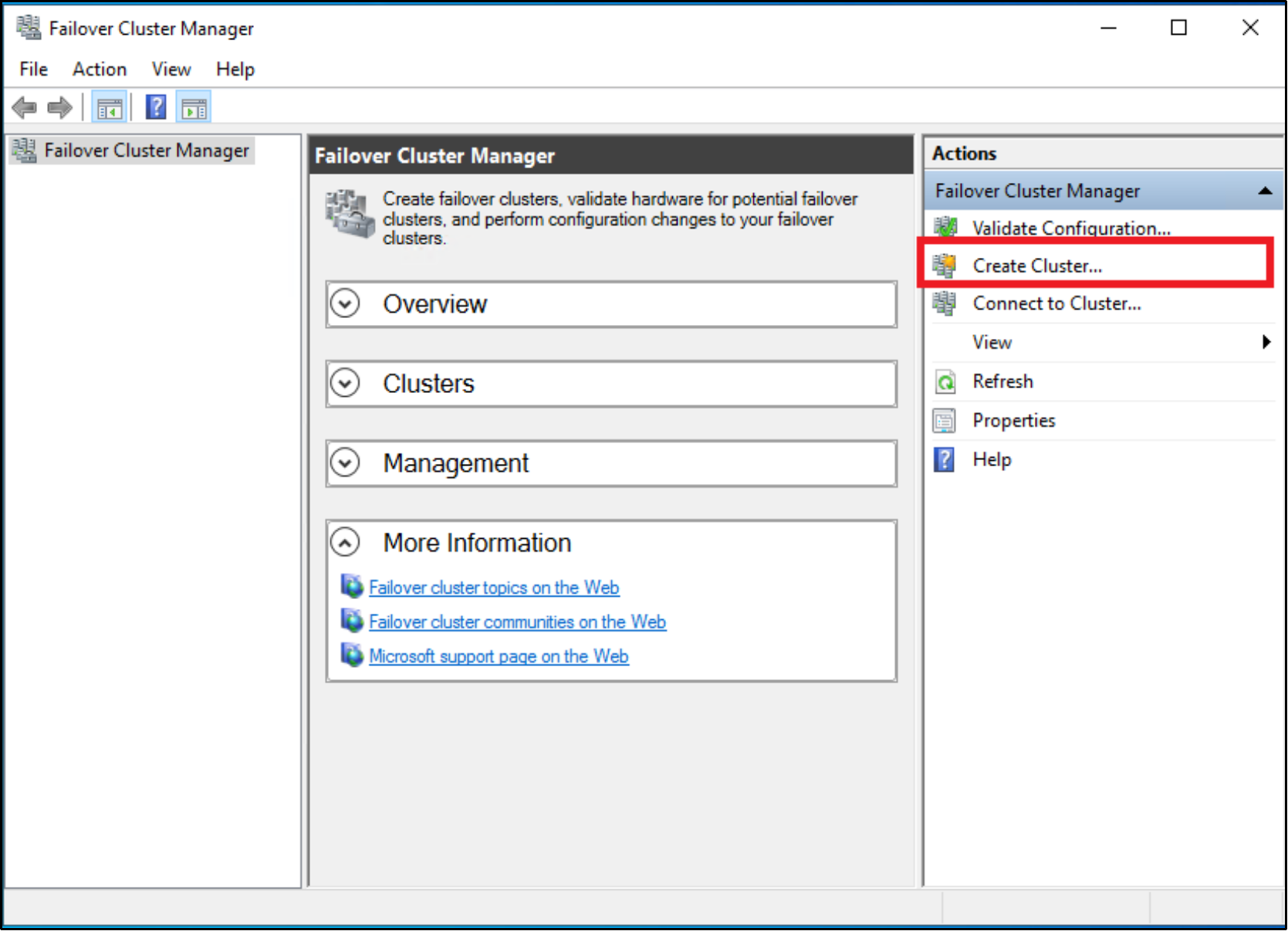Choose Refresh in the Actions pane
The image size is (1288, 931).
click(x=1002, y=381)
